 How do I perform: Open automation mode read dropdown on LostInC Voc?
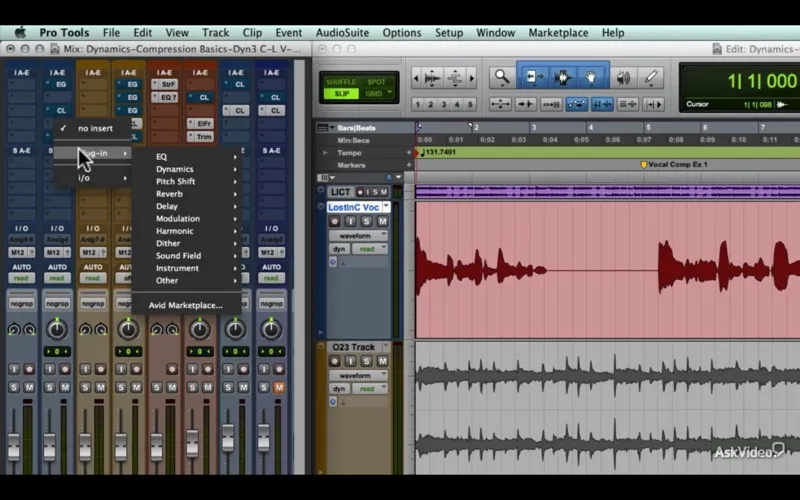point(370,249)
